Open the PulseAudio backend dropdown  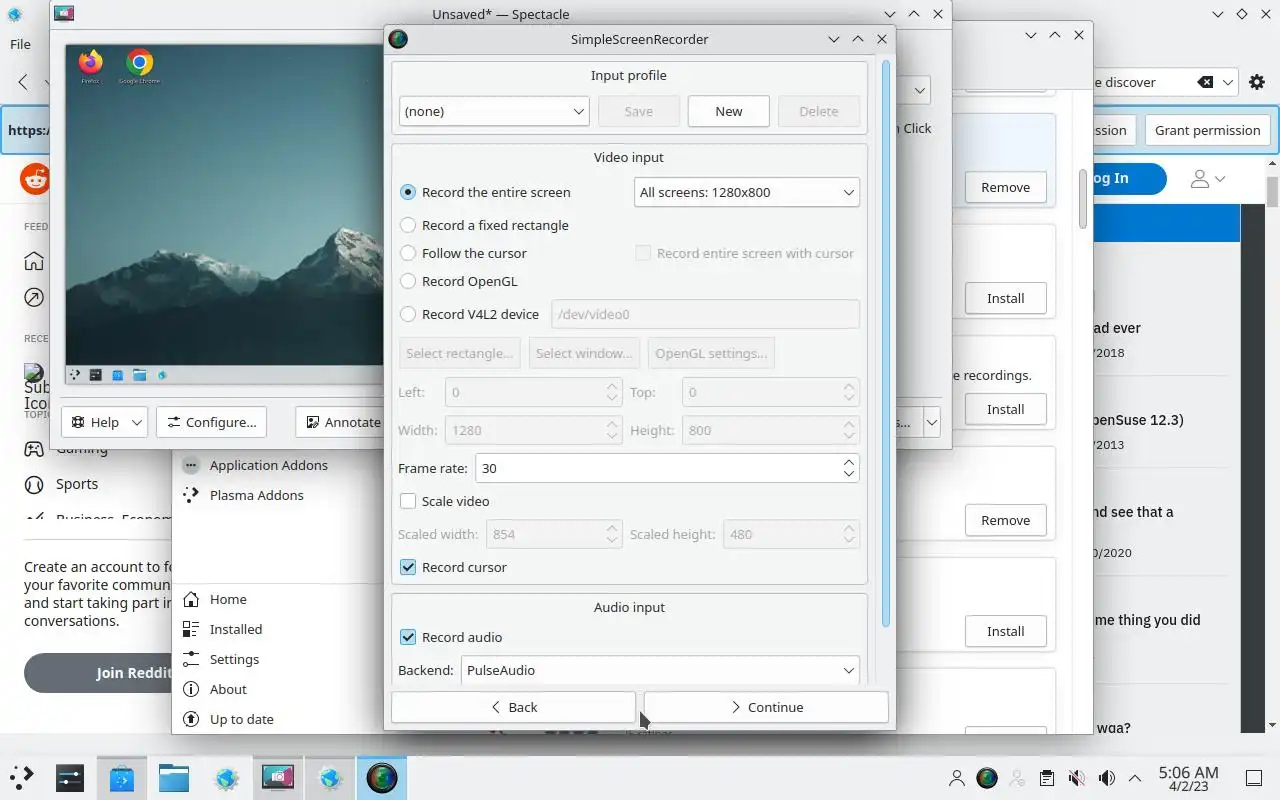coord(660,670)
